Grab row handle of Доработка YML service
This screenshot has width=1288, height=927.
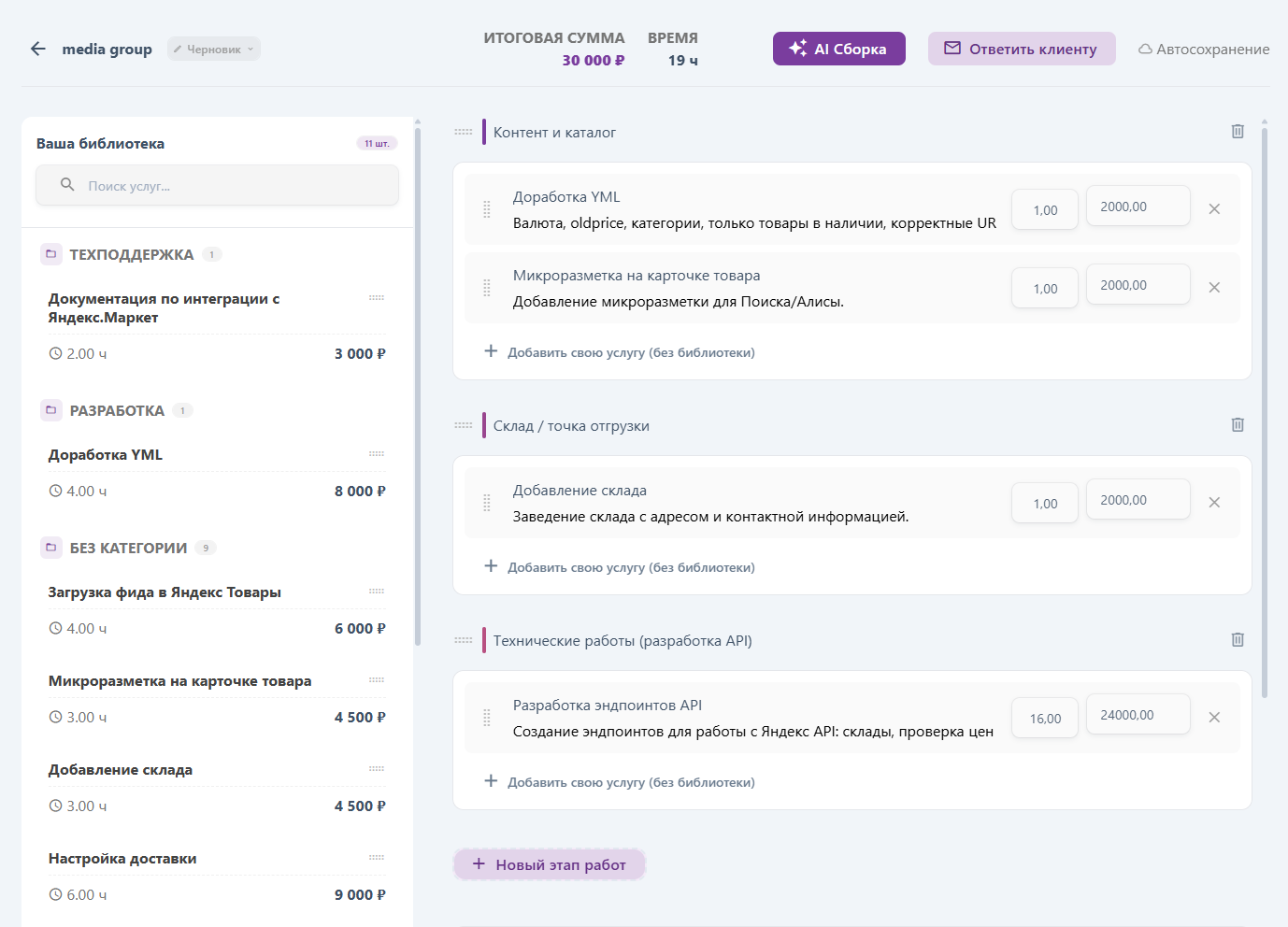pyautogui.click(x=486, y=209)
